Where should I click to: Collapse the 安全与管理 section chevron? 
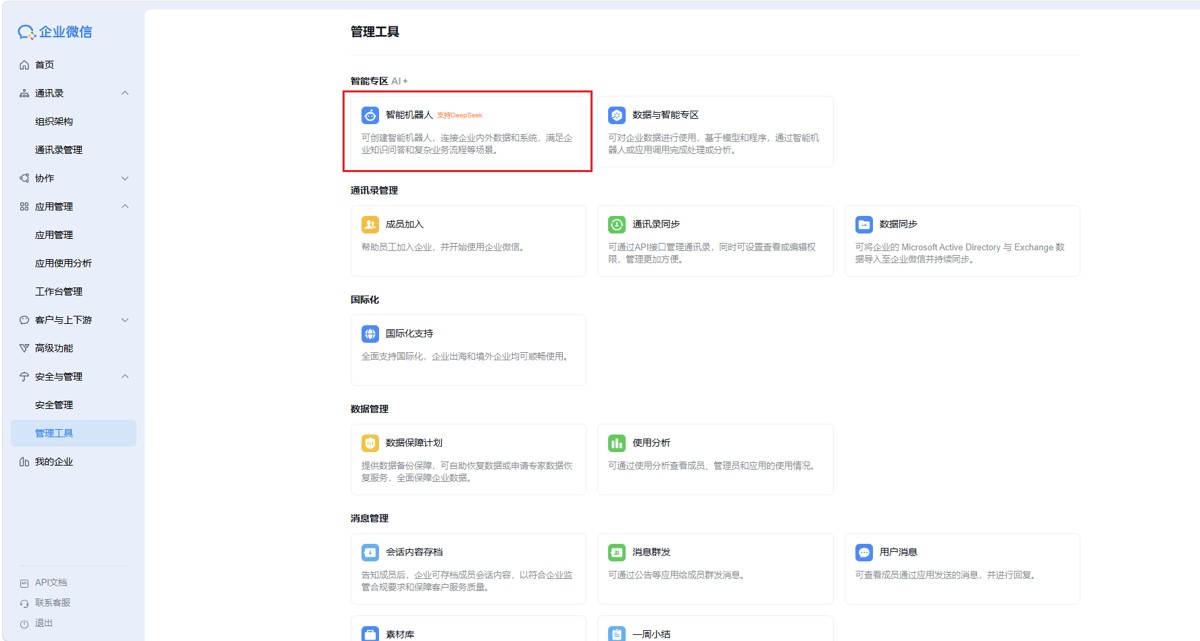point(125,377)
